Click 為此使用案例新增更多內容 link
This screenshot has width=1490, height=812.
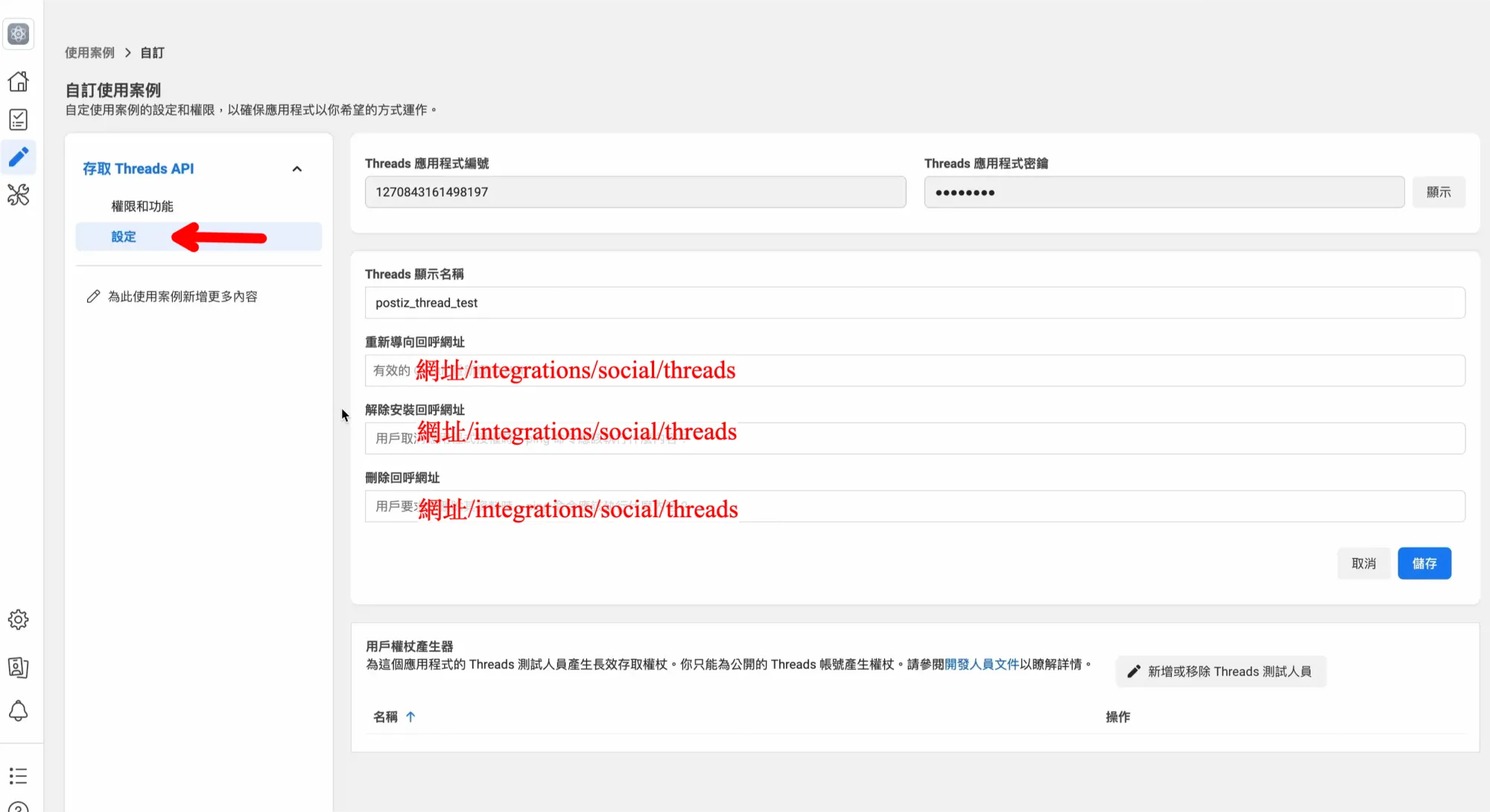183,296
